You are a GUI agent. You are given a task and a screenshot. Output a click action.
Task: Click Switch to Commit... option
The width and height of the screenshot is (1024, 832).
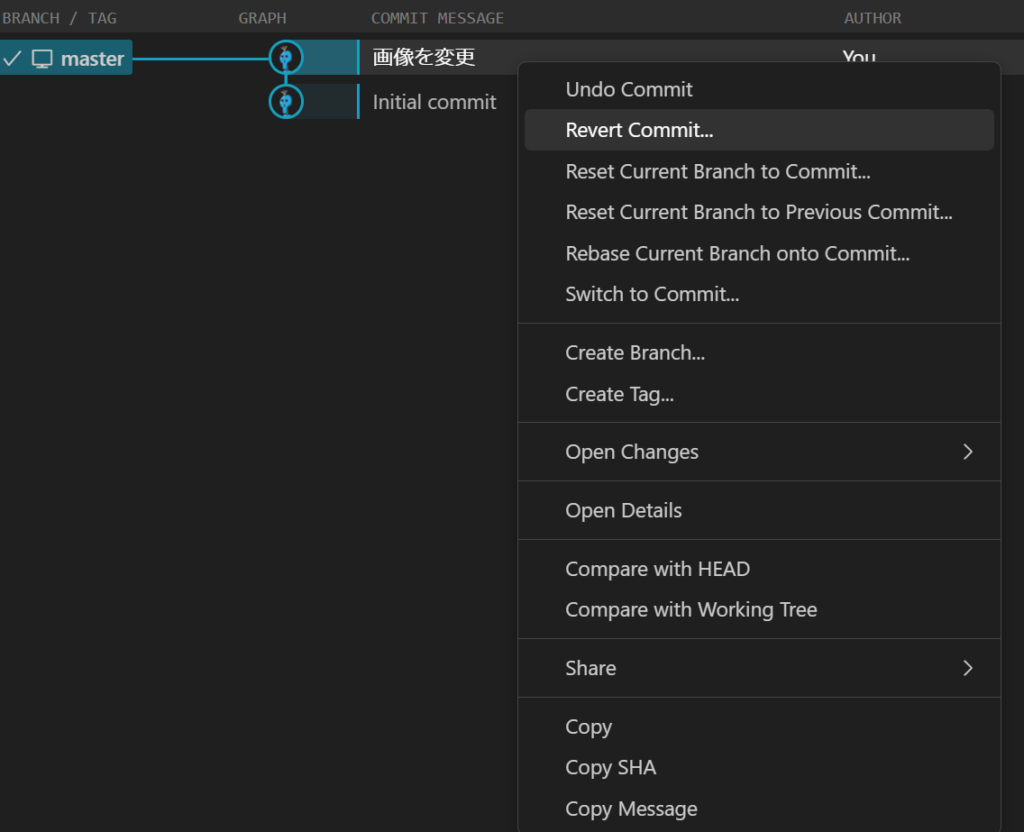tap(652, 294)
